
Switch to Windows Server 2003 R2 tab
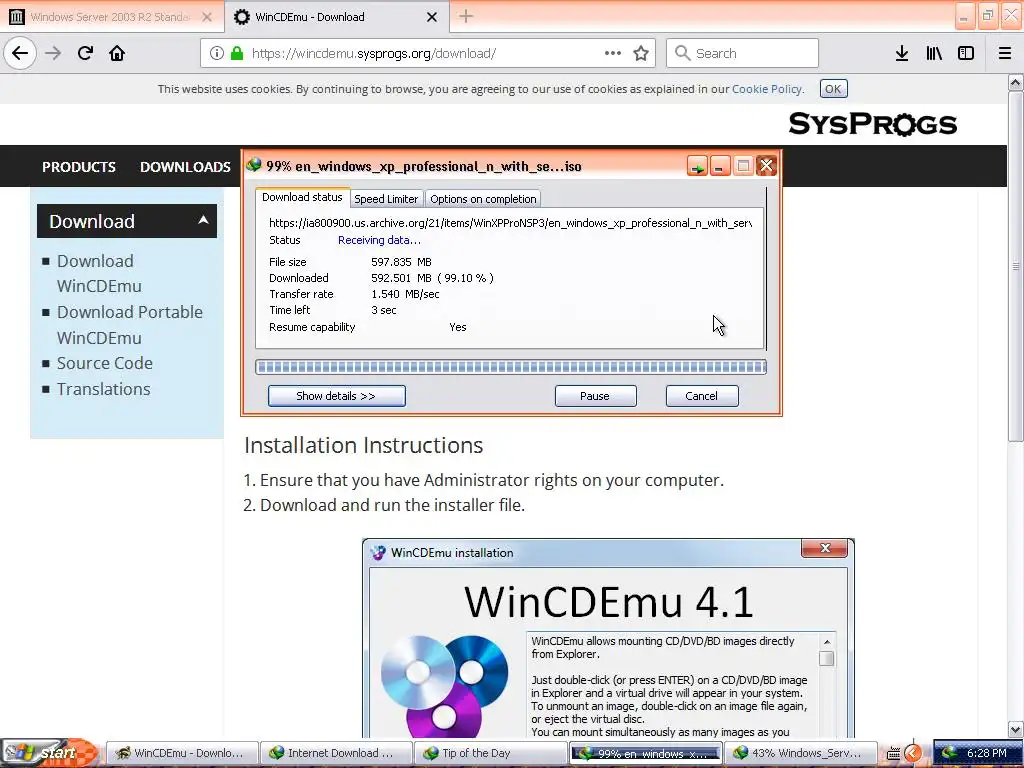(111, 17)
